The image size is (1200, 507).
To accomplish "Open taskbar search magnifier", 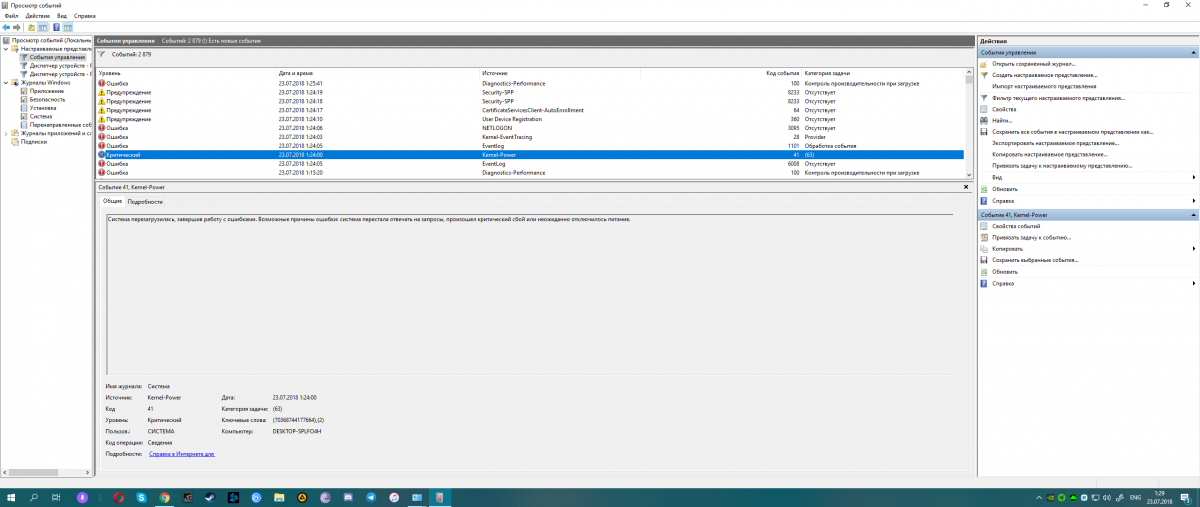I will pyautogui.click(x=35, y=497).
